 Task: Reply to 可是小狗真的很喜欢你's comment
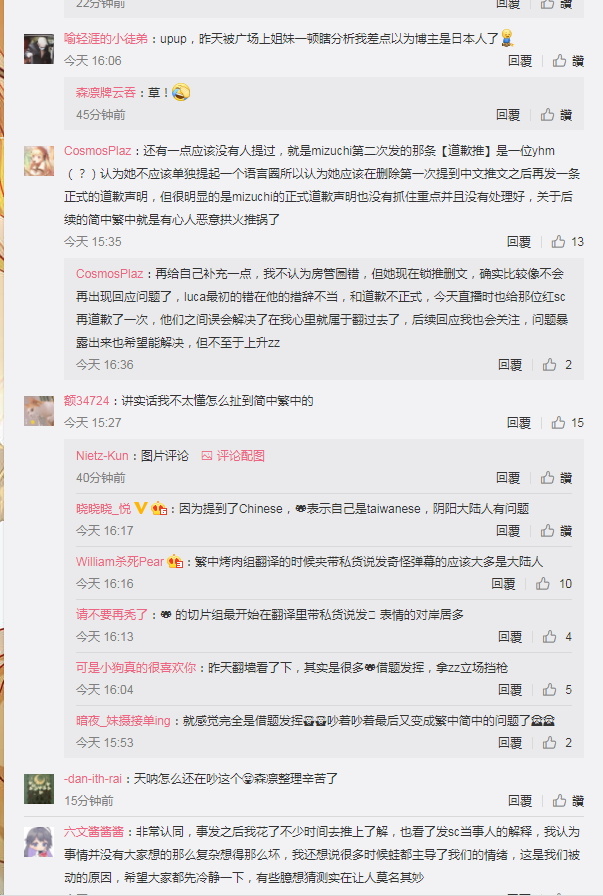(x=510, y=690)
